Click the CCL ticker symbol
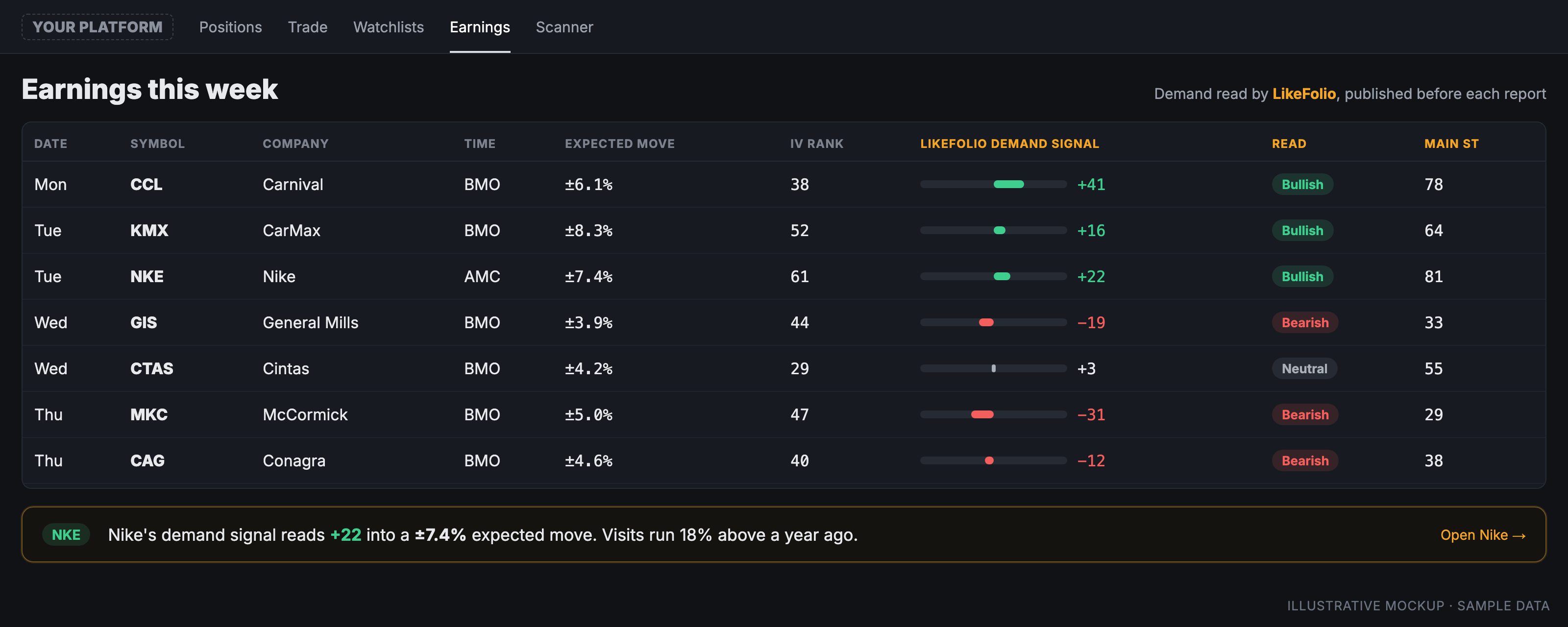Image resolution: width=1568 pixels, height=627 pixels. click(x=146, y=185)
